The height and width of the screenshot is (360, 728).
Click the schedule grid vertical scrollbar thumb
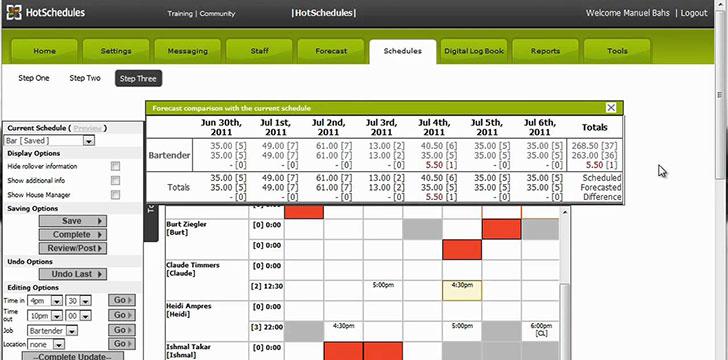[x=565, y=321]
